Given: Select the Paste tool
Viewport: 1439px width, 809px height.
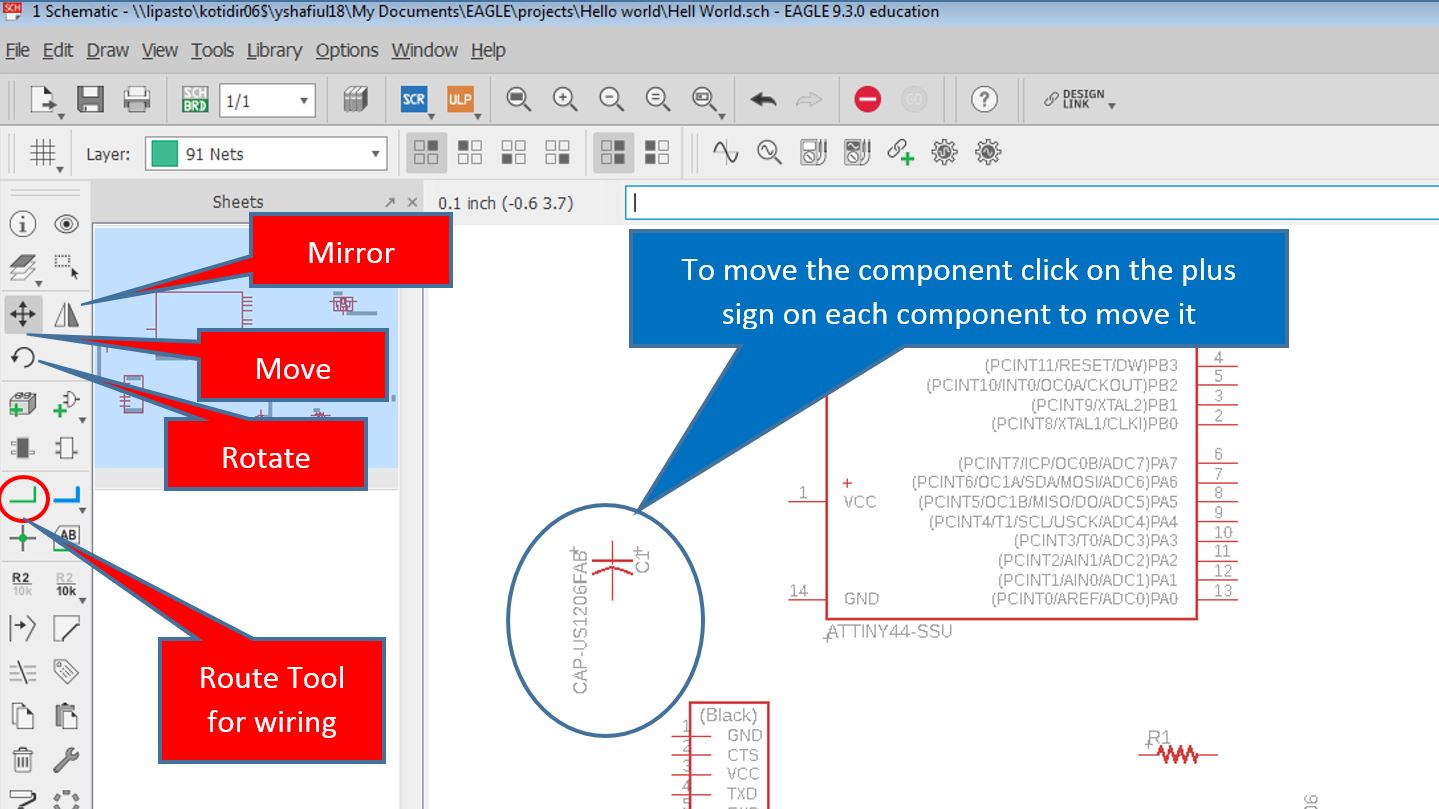Looking at the screenshot, I should [x=66, y=716].
